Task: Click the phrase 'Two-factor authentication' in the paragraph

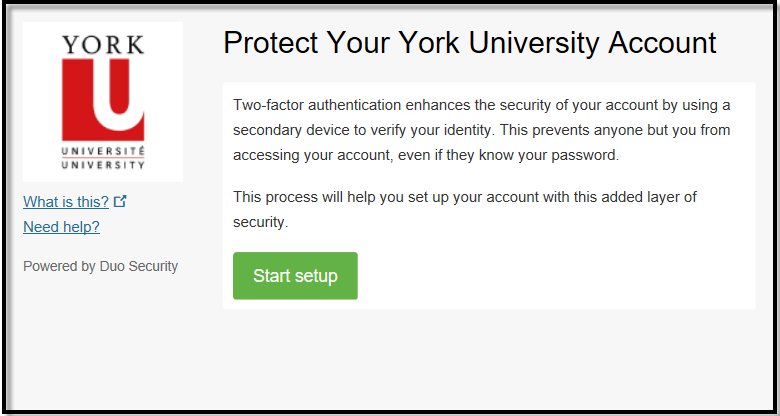Action: [x=317, y=105]
